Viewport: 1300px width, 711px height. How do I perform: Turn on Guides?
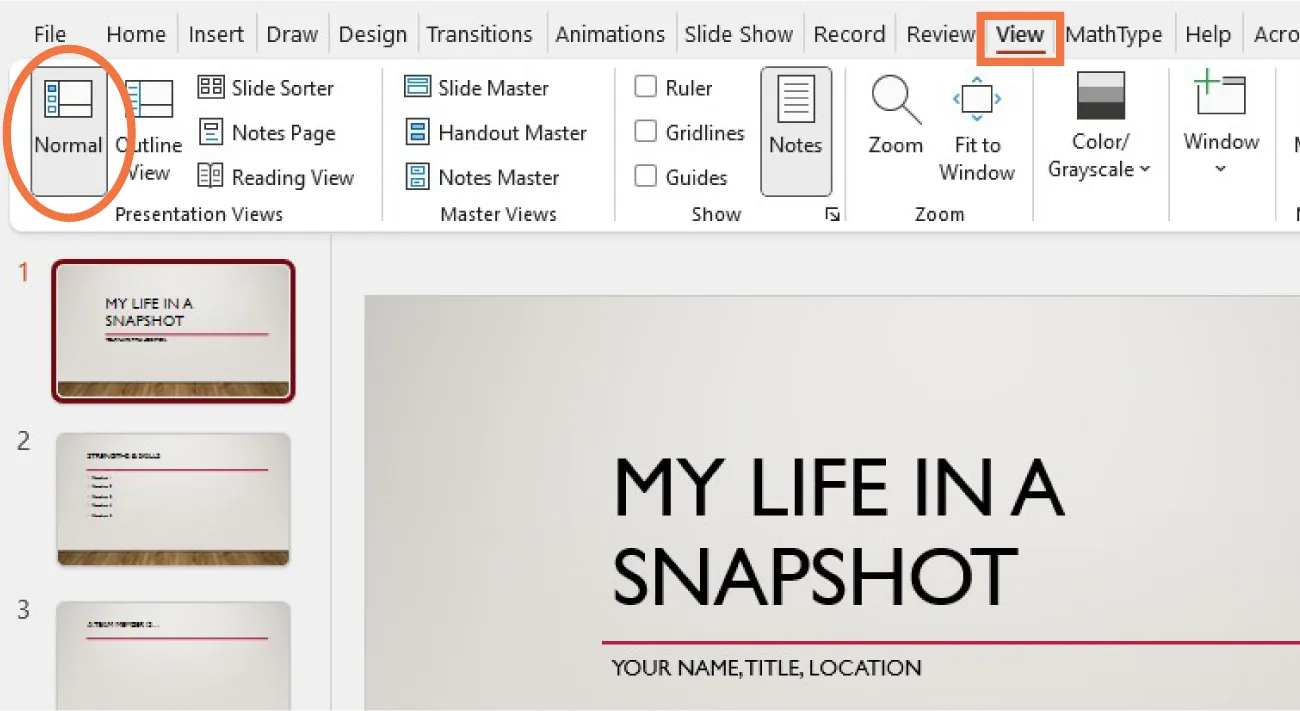tap(645, 177)
